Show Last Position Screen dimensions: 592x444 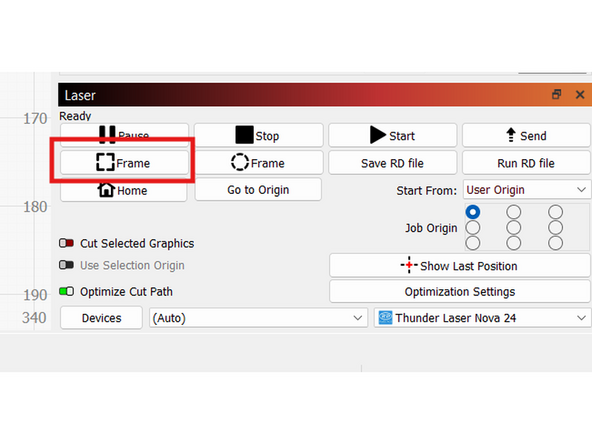coord(459,265)
